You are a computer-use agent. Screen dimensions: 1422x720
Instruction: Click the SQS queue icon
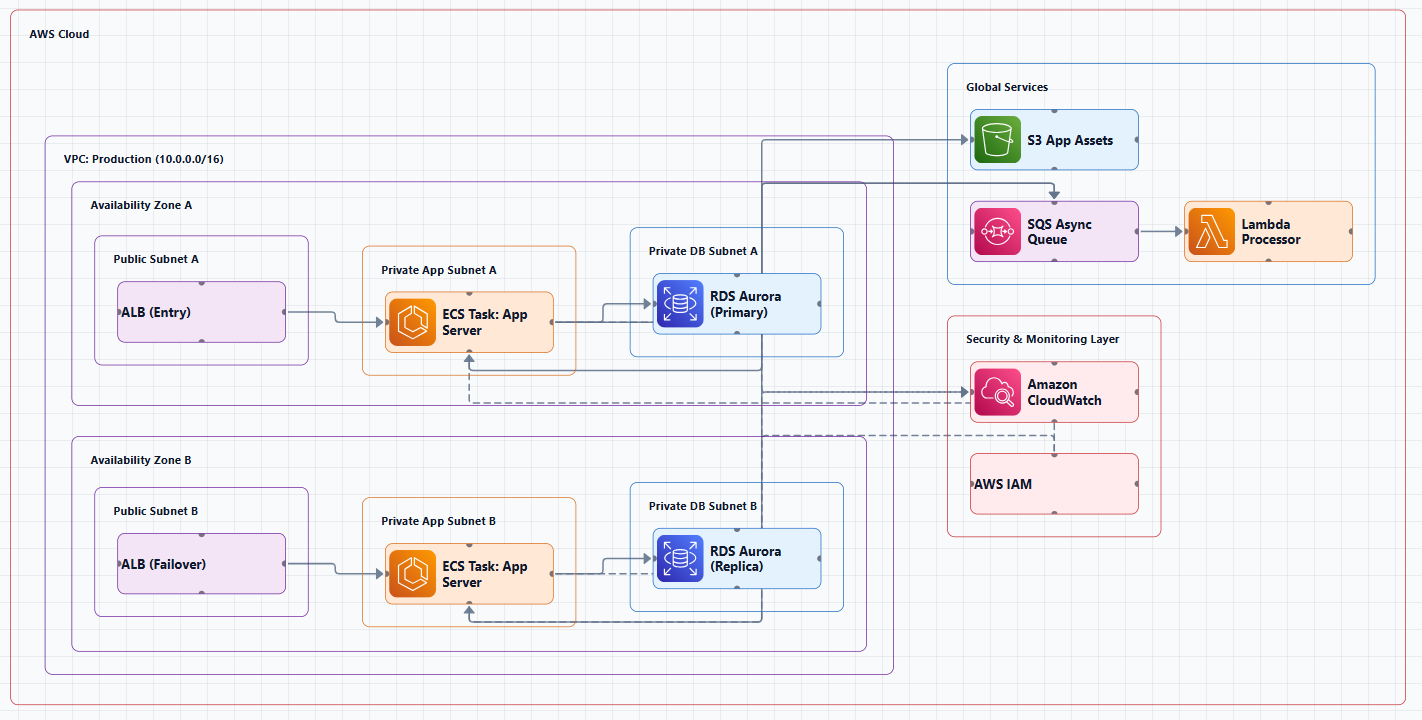(998, 232)
